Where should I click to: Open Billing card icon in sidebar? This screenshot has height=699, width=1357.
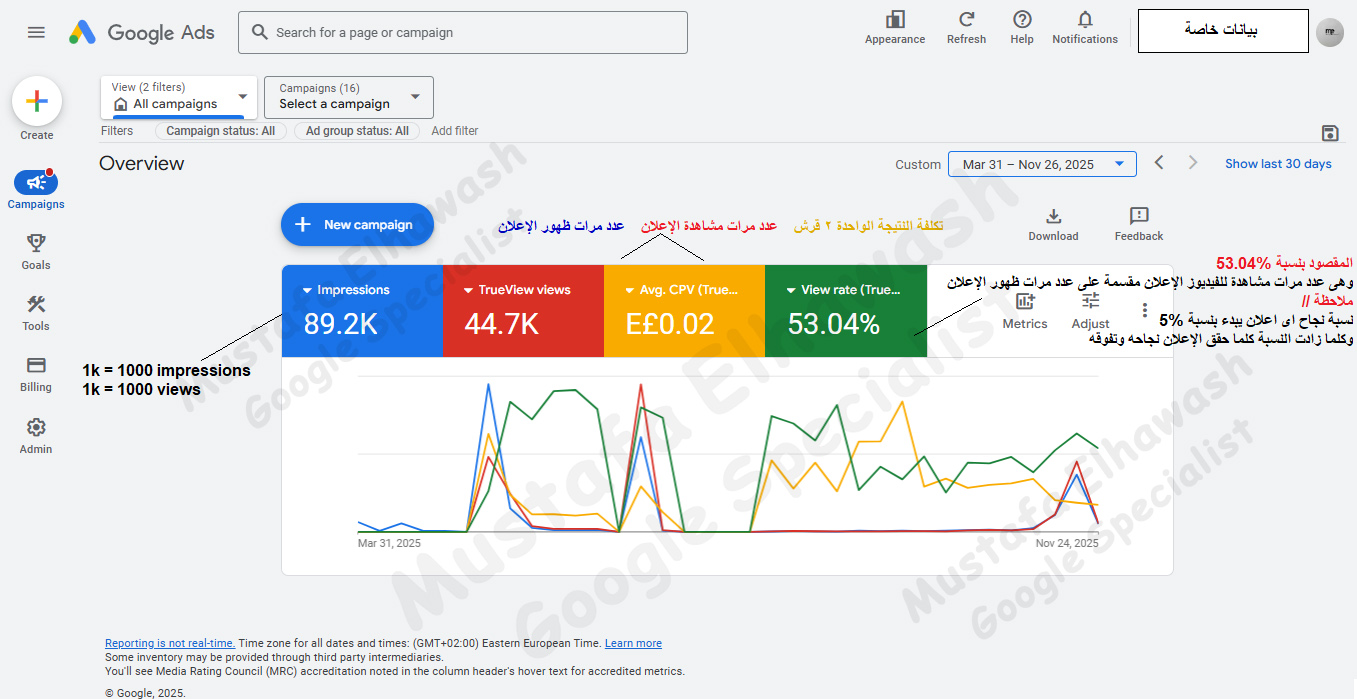(36, 366)
